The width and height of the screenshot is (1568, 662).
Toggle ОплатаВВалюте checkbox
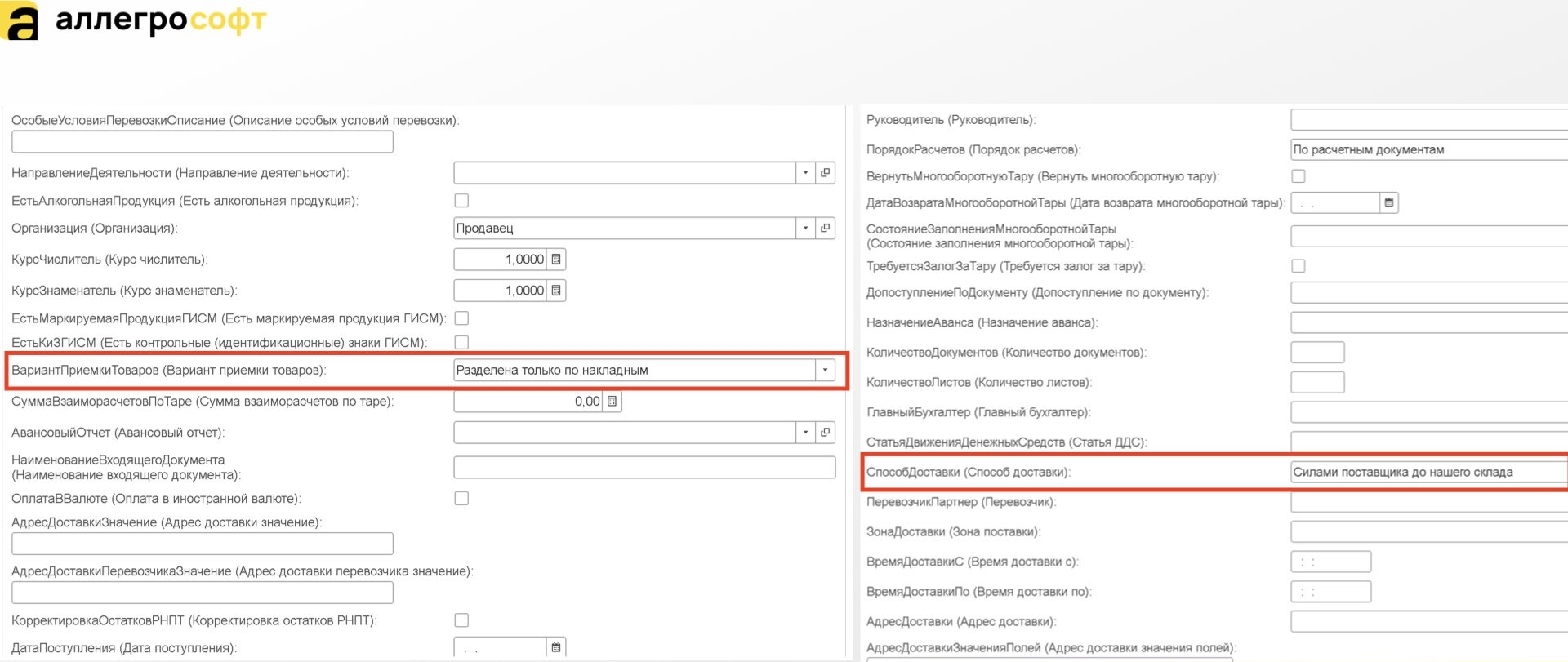coord(461,499)
